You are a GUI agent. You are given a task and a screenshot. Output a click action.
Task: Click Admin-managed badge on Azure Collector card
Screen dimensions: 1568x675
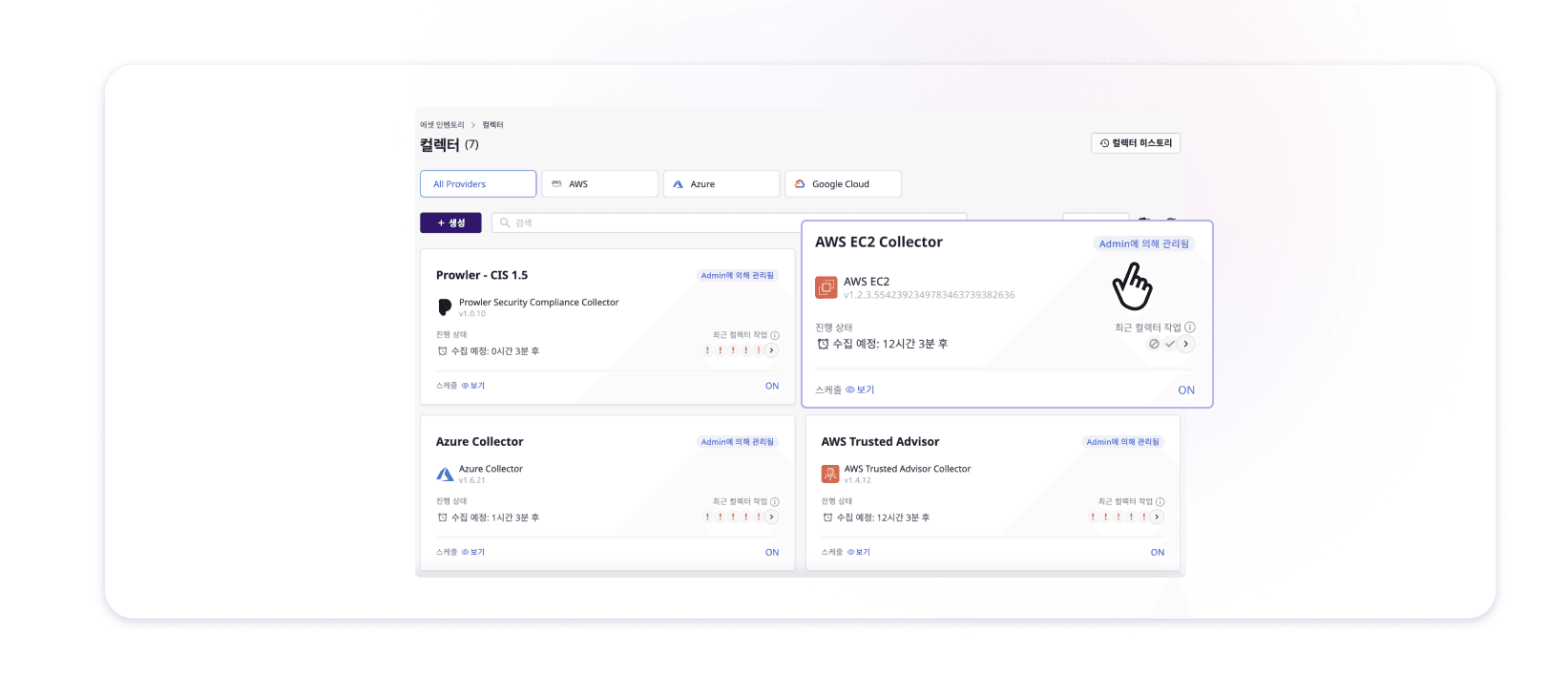click(738, 442)
